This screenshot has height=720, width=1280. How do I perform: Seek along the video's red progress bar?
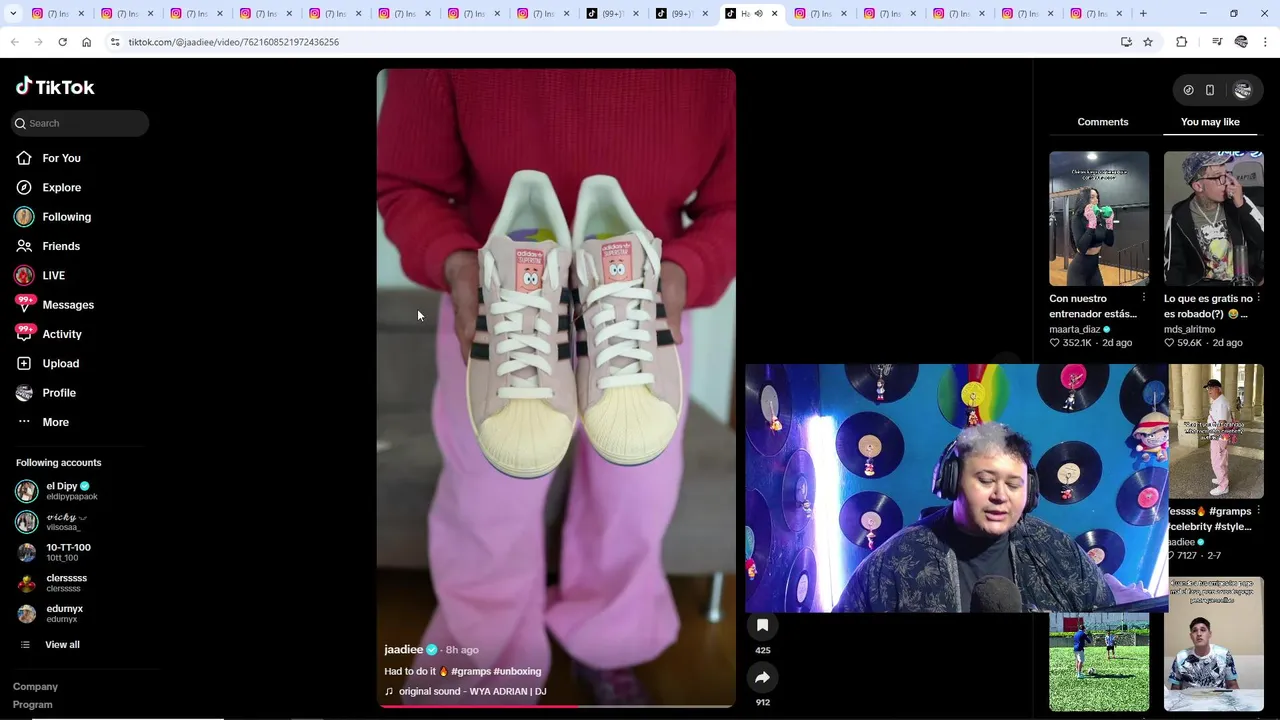[556, 706]
